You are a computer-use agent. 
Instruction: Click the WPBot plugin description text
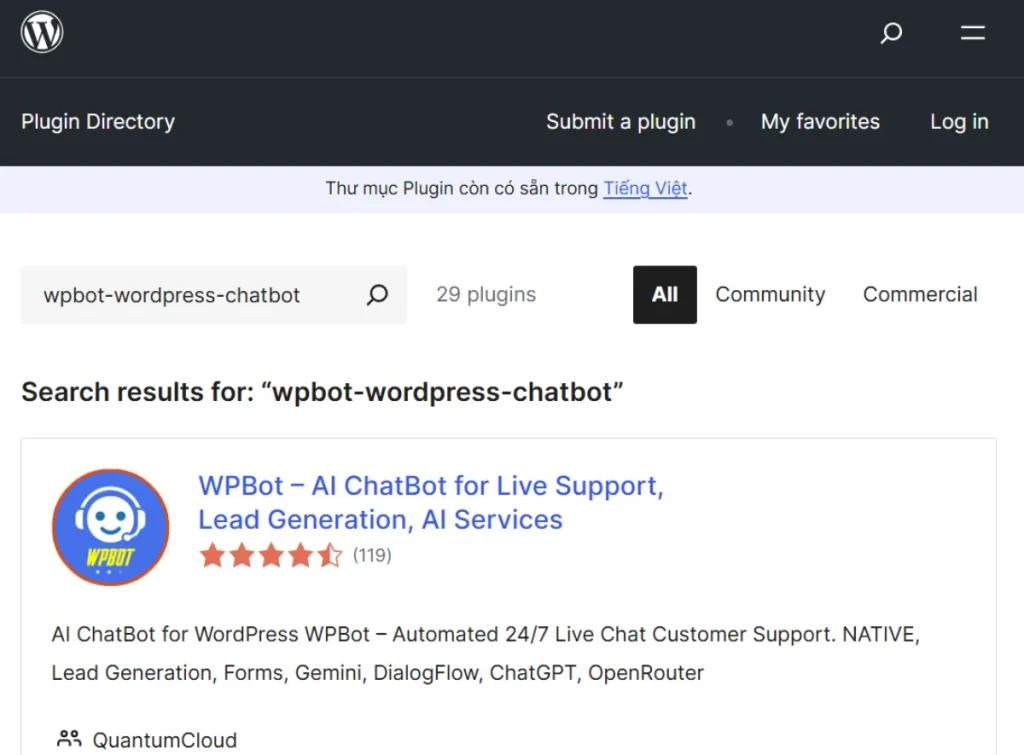tap(485, 653)
